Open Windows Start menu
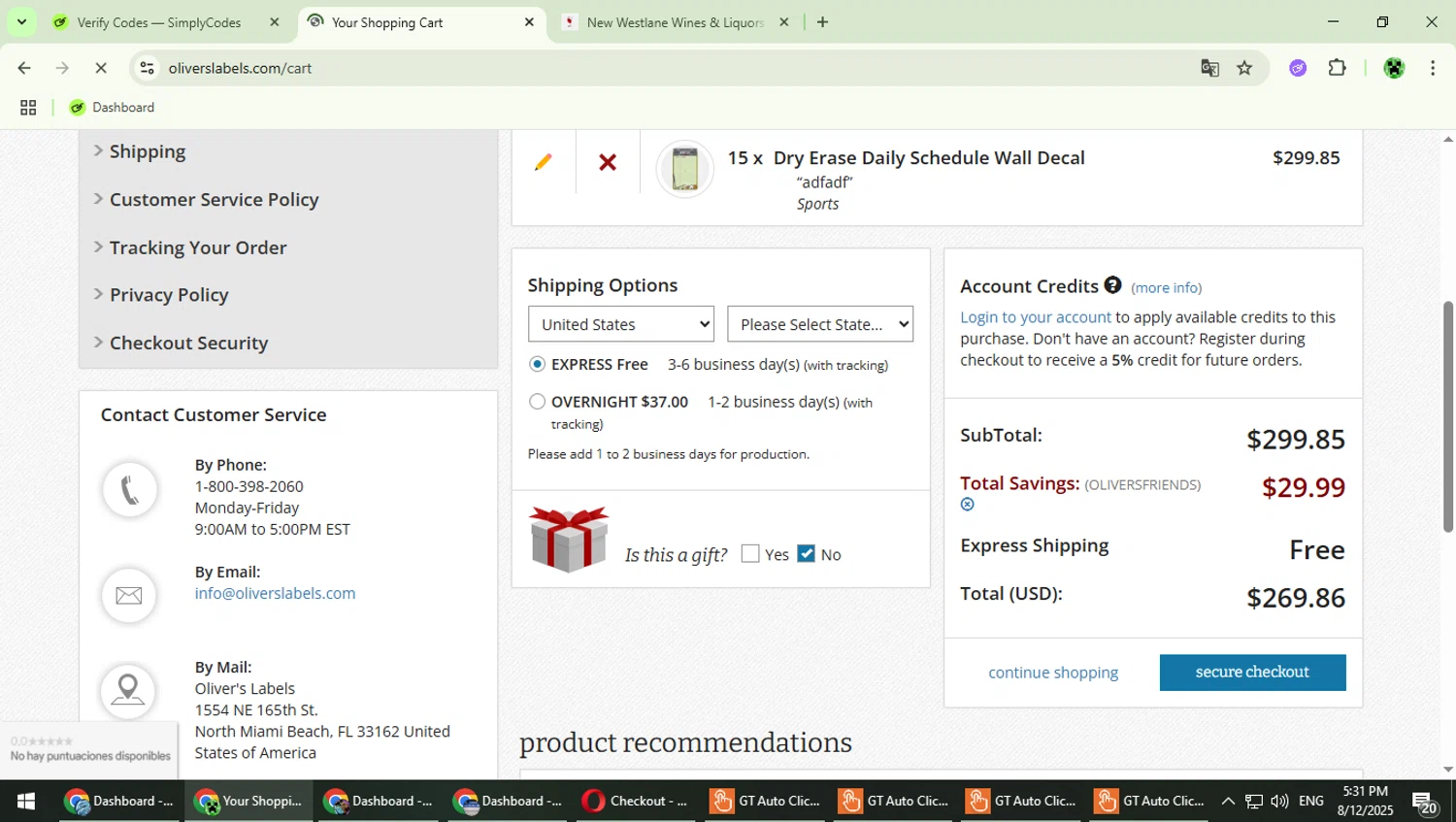Image resolution: width=1456 pixels, height=822 pixels. [x=26, y=801]
